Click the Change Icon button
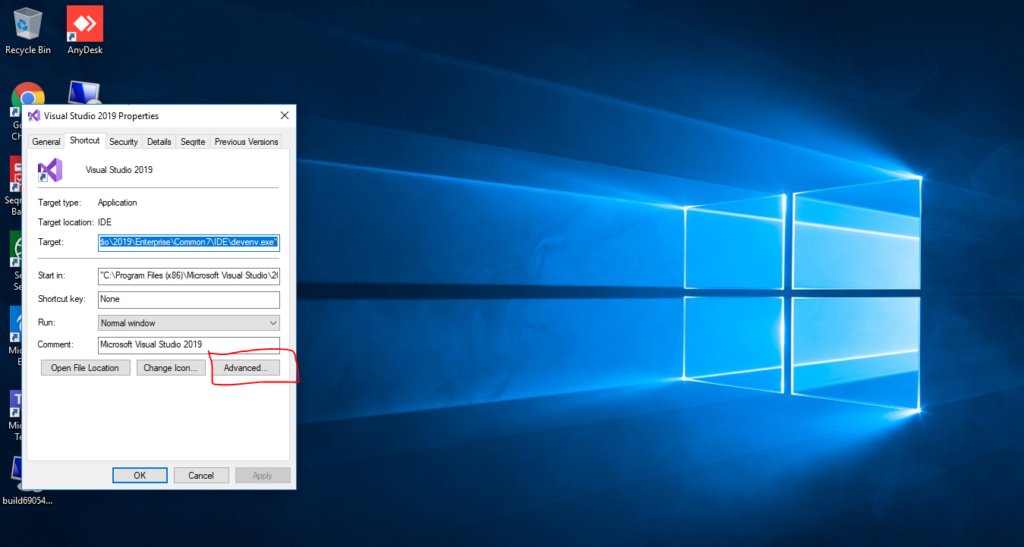Screen dimensions: 1024x547 click(x=170, y=368)
